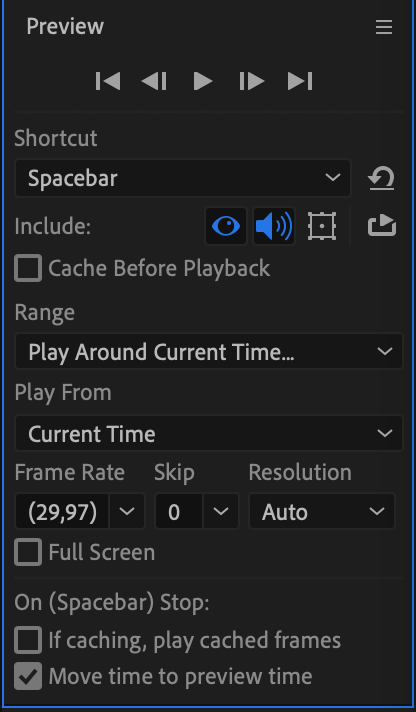
Task: Toggle the overlays and layer controls icon
Action: pyautogui.click(x=322, y=226)
